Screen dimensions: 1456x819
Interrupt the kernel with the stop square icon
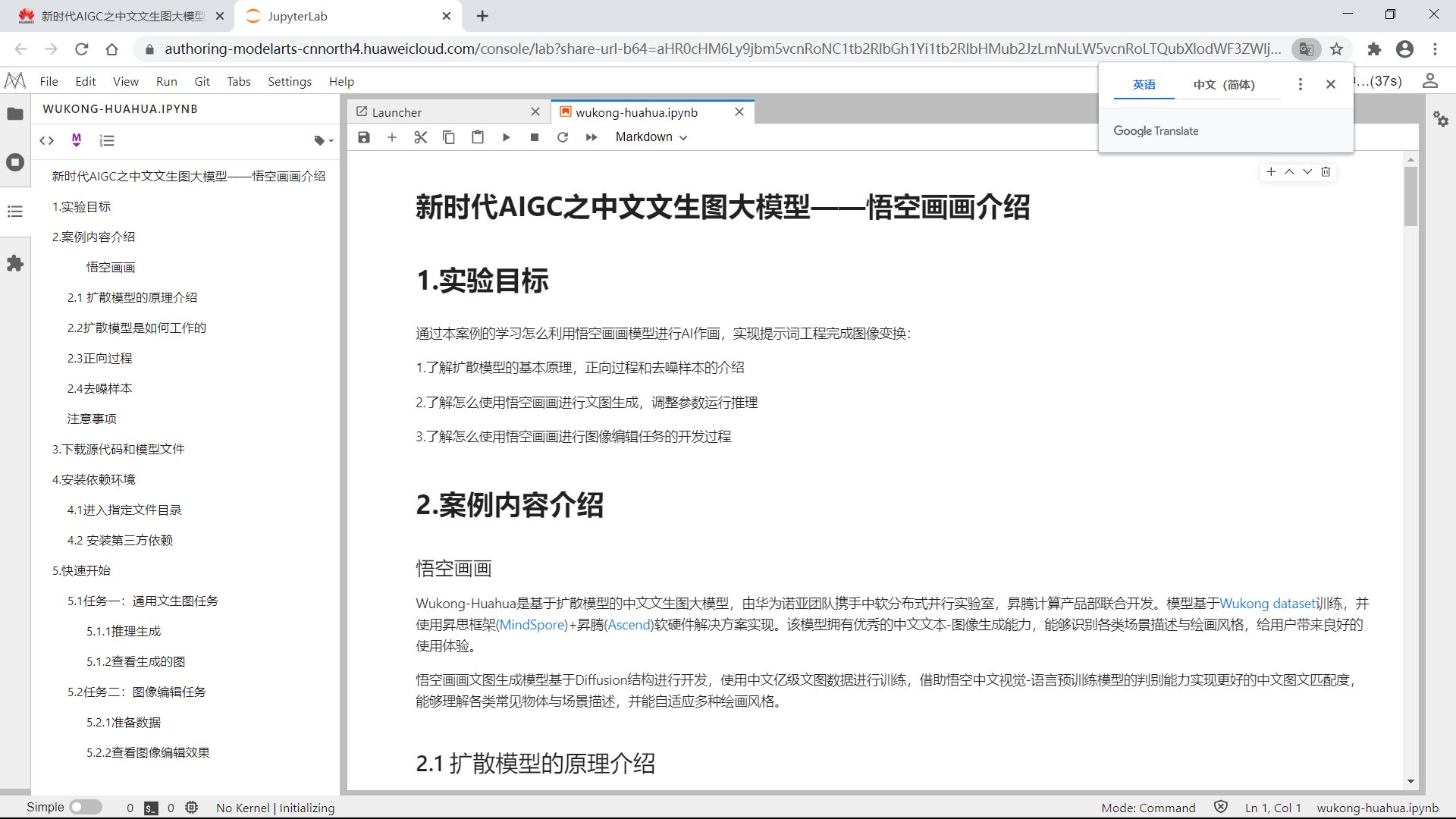535,137
